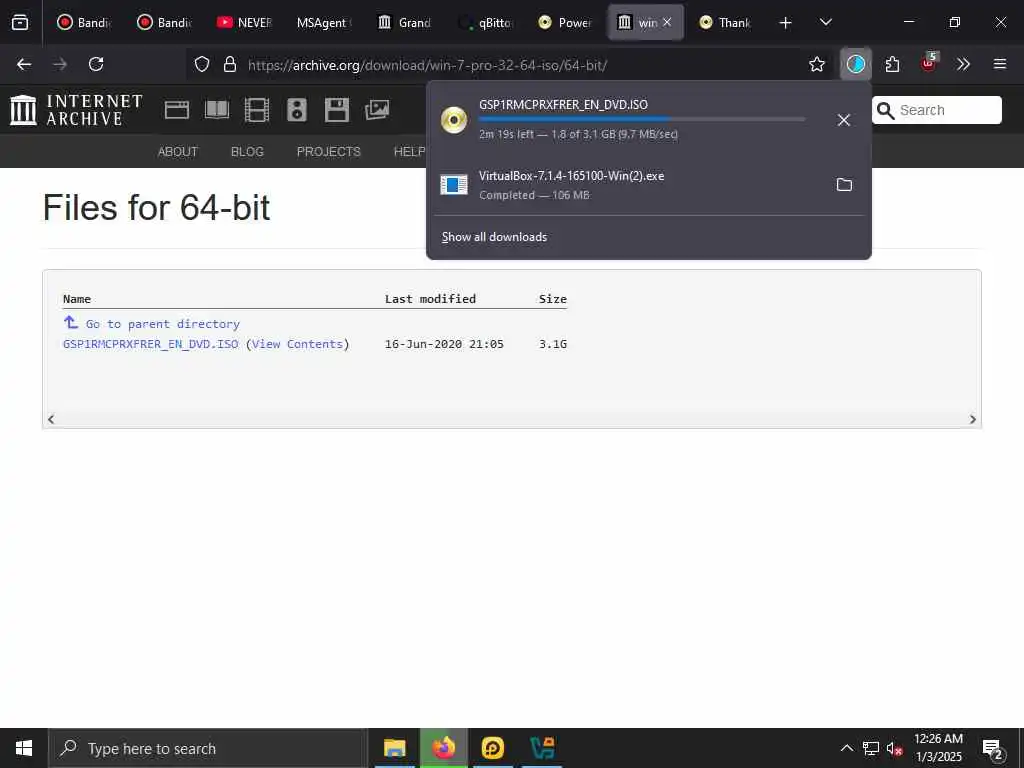Screen dimensions: 1024x768
Task: Open the shield tracking protection icon
Action: (202, 64)
